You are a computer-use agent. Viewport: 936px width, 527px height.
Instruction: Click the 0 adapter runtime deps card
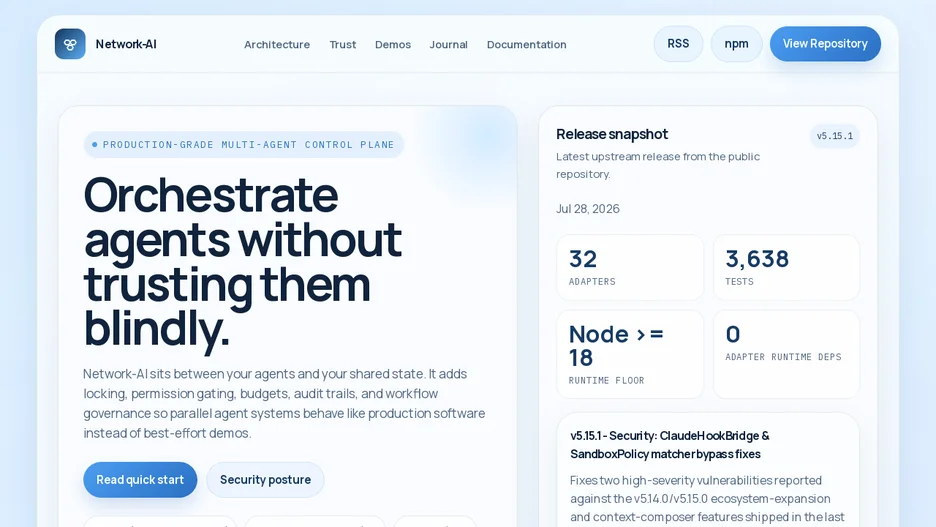click(786, 354)
